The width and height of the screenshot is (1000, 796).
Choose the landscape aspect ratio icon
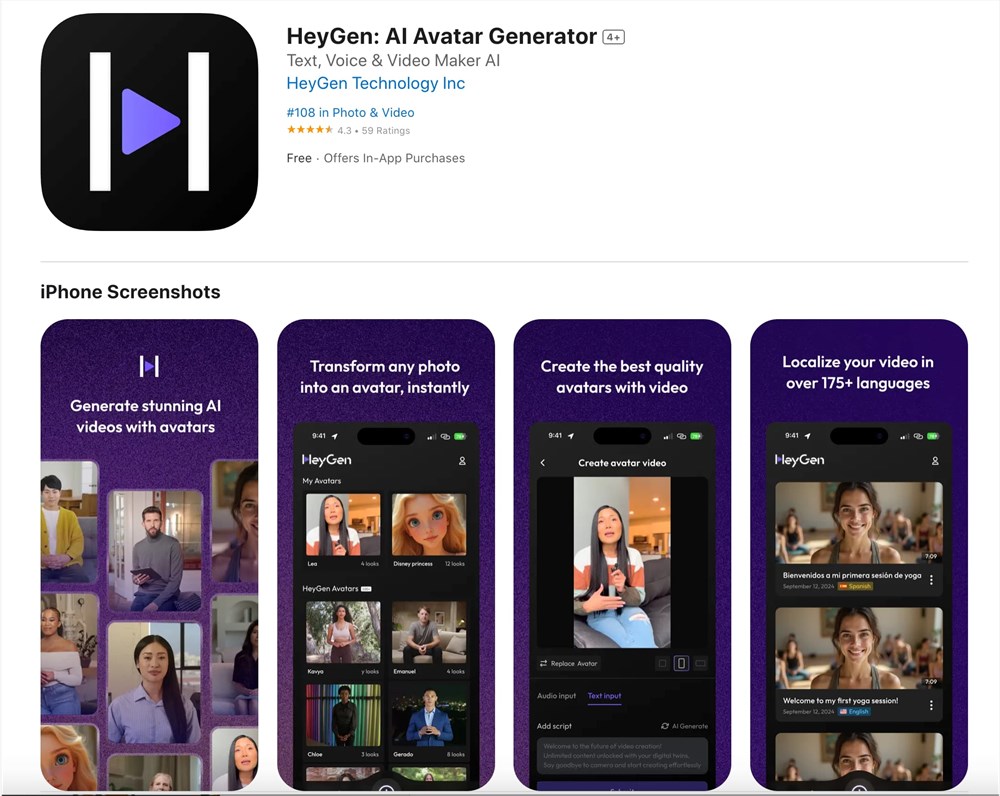700,664
